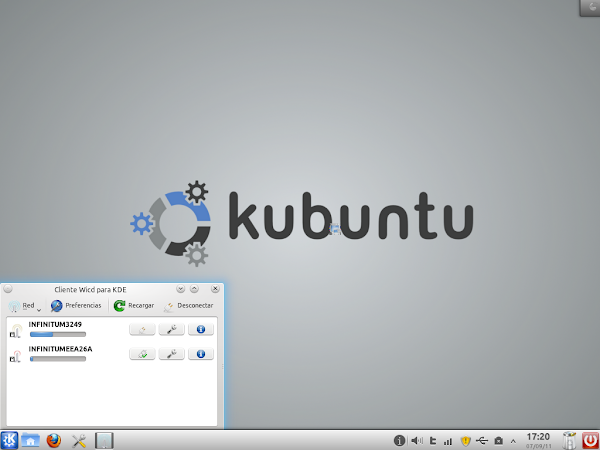Click the connect button for INFINITUMEEA26A
The width and height of the screenshot is (600, 450).
(x=142, y=354)
